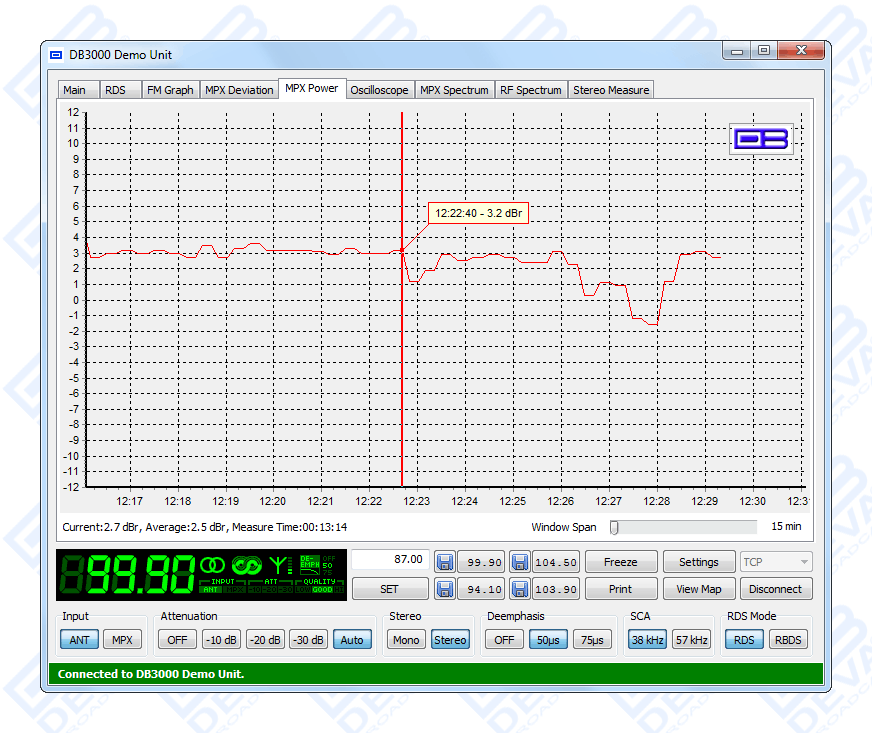This screenshot has width=872, height=733.
Task: Click the app icon in the title bar
Action: tap(56, 54)
